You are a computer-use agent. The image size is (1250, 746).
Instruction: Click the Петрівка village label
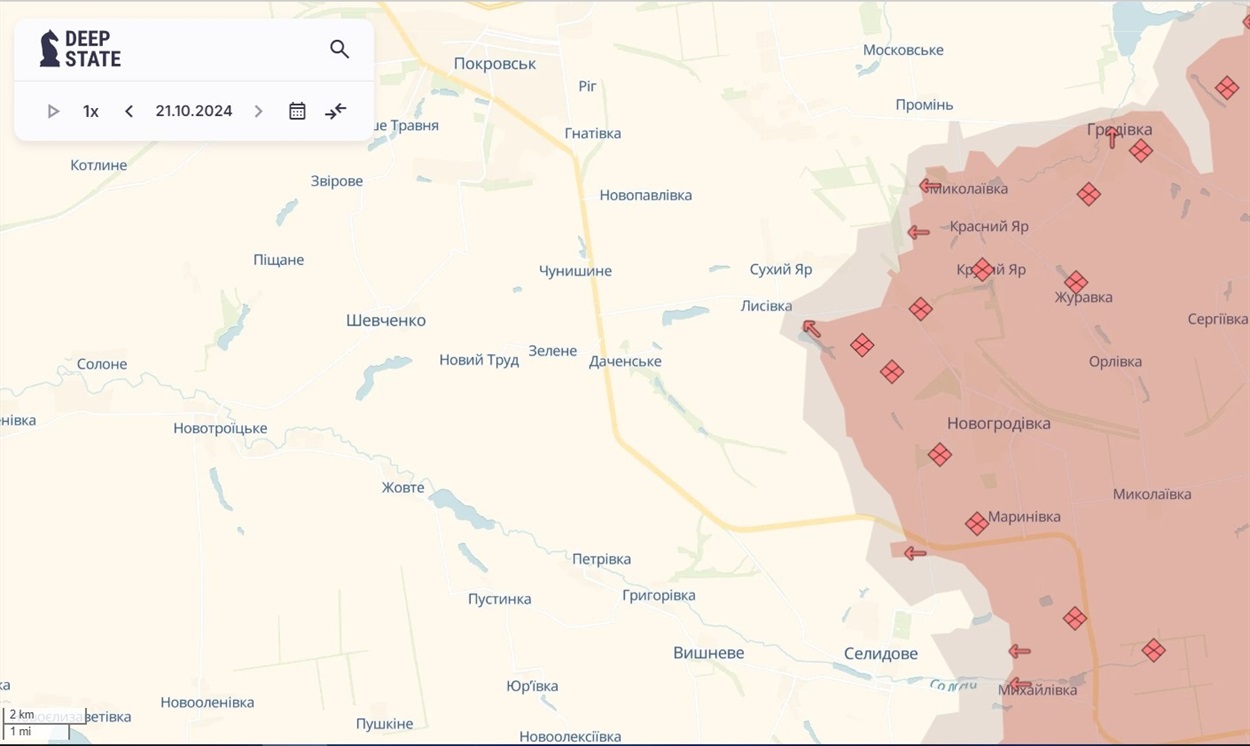pos(601,560)
